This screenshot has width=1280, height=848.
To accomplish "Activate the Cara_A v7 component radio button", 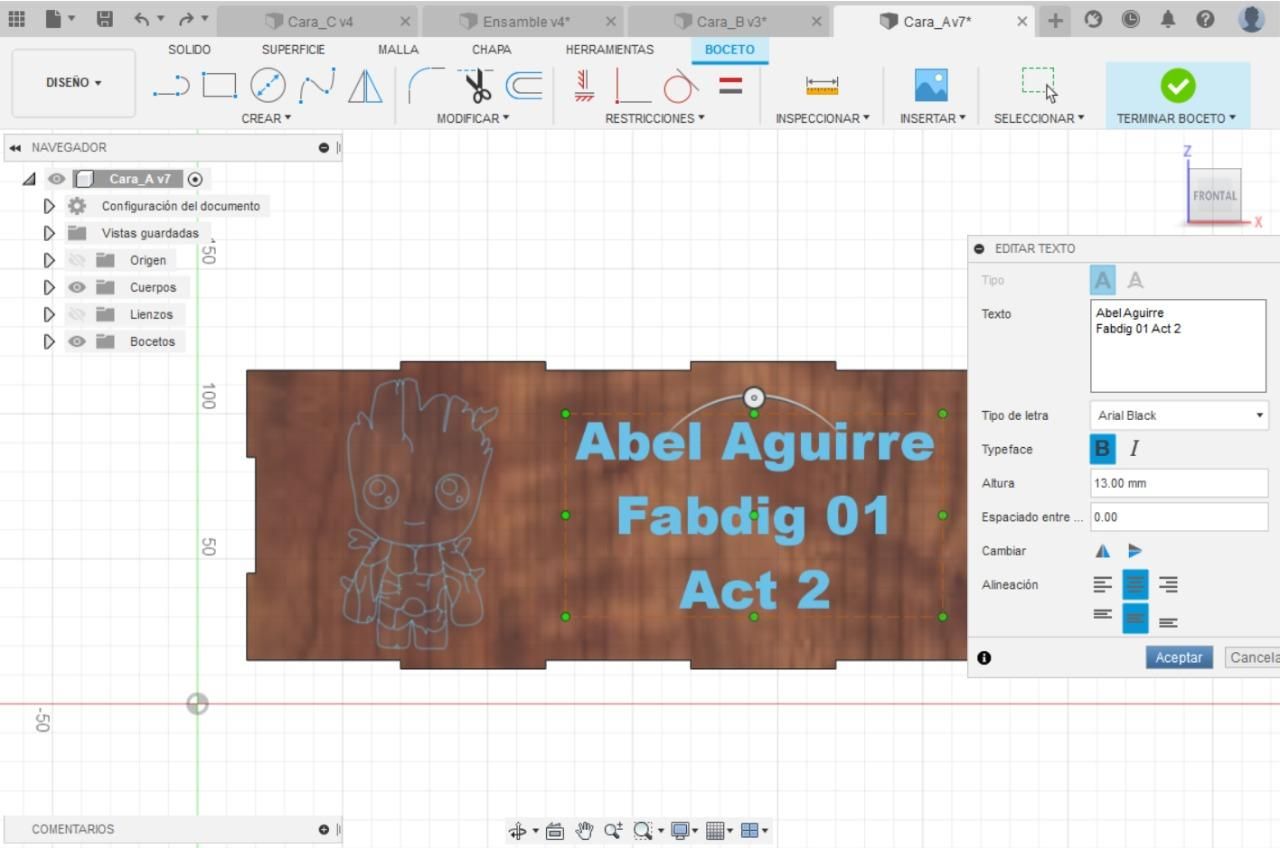I will tap(195, 179).
